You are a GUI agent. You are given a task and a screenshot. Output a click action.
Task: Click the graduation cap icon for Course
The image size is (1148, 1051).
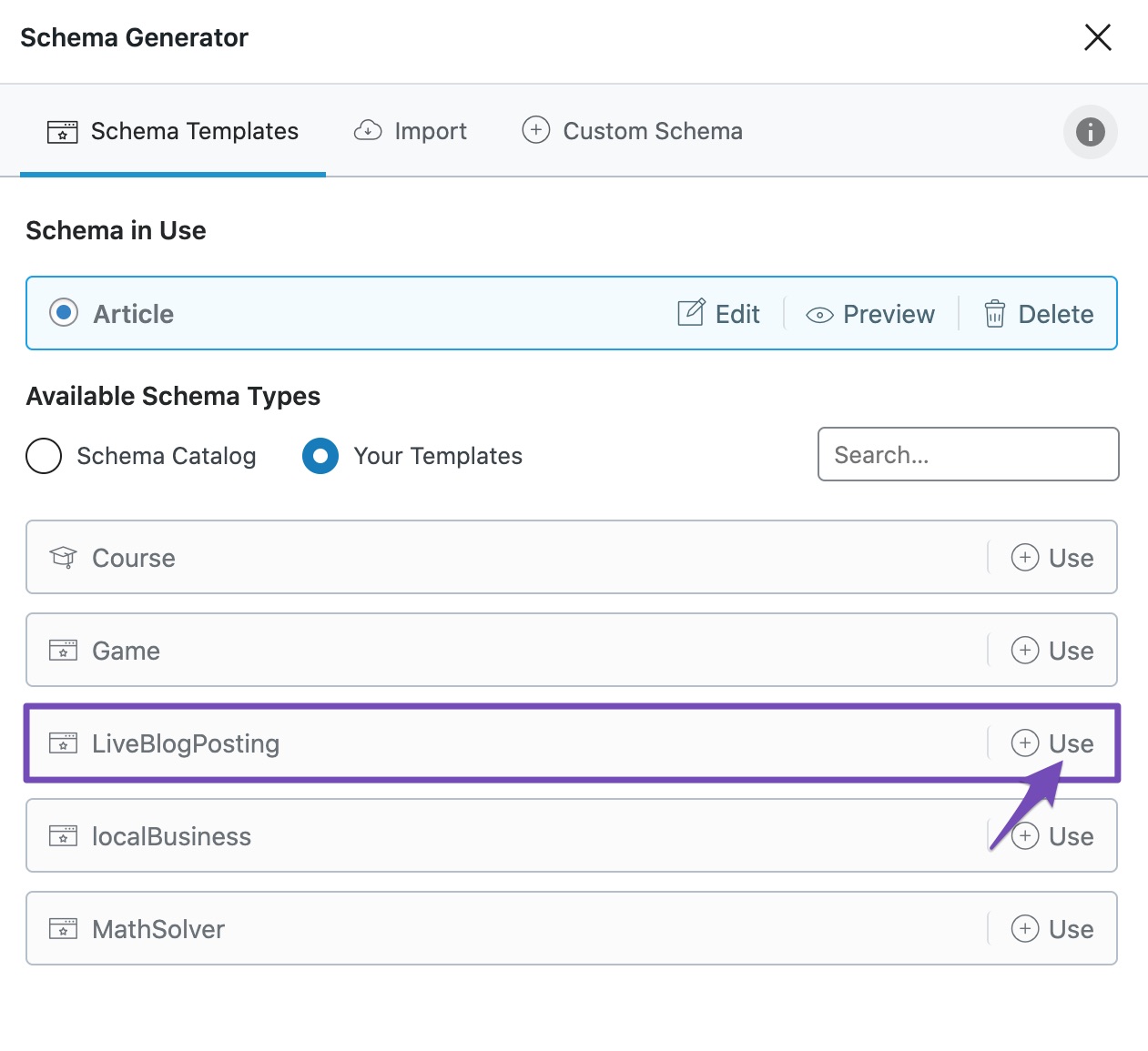coord(63,557)
